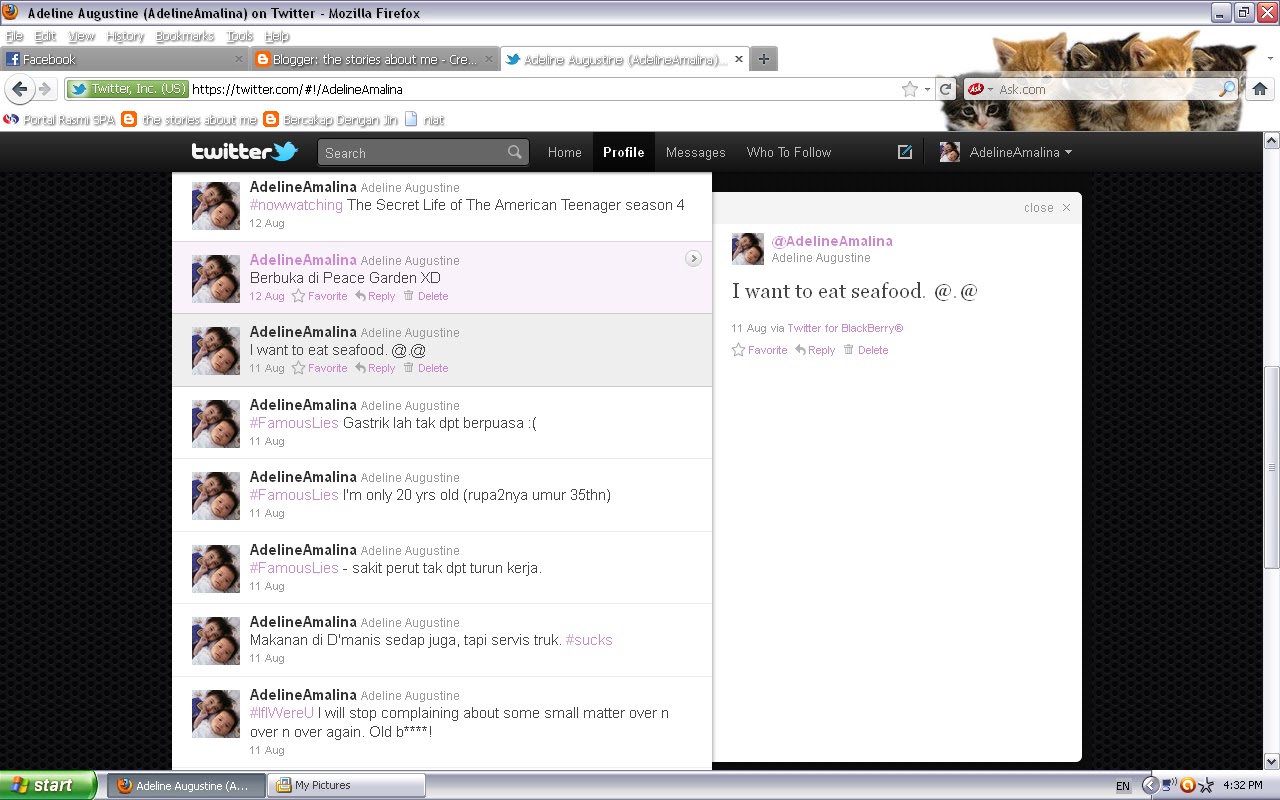Favorite the Berbuka di Peace Garden tweet
Screen dimensions: 1280x800
[x=320, y=296]
